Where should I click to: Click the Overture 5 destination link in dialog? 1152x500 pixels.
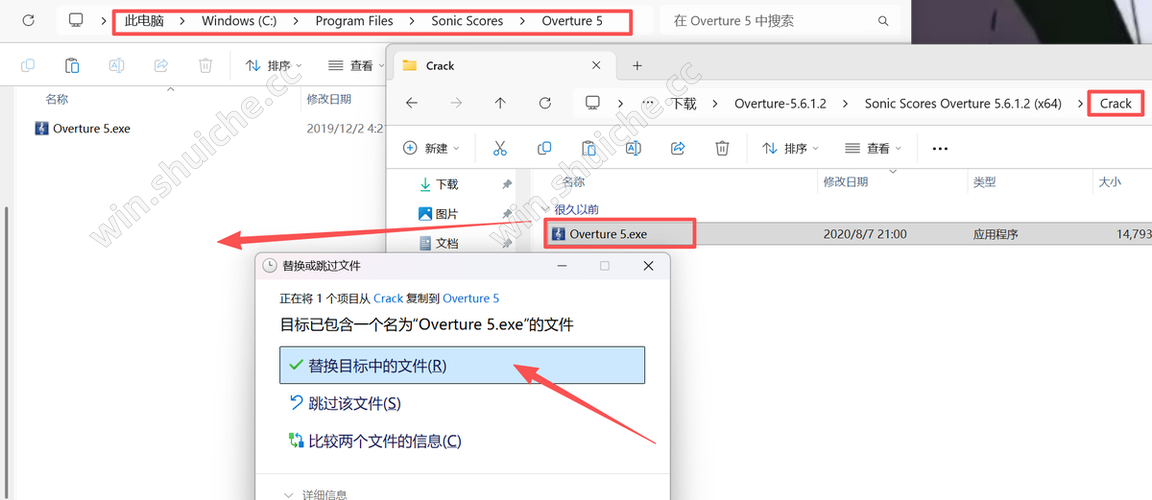pos(471,298)
